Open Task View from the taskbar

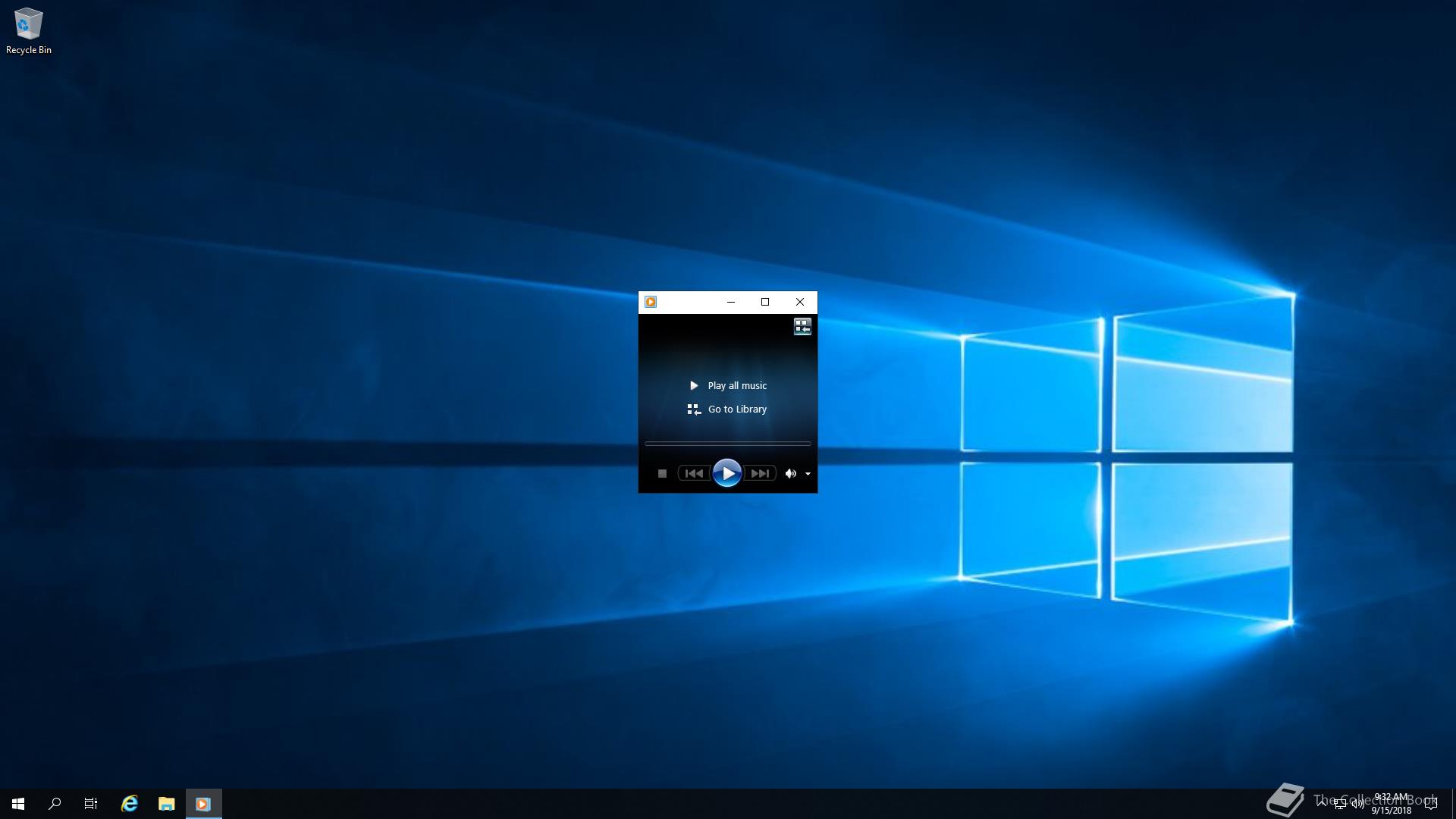click(x=91, y=804)
